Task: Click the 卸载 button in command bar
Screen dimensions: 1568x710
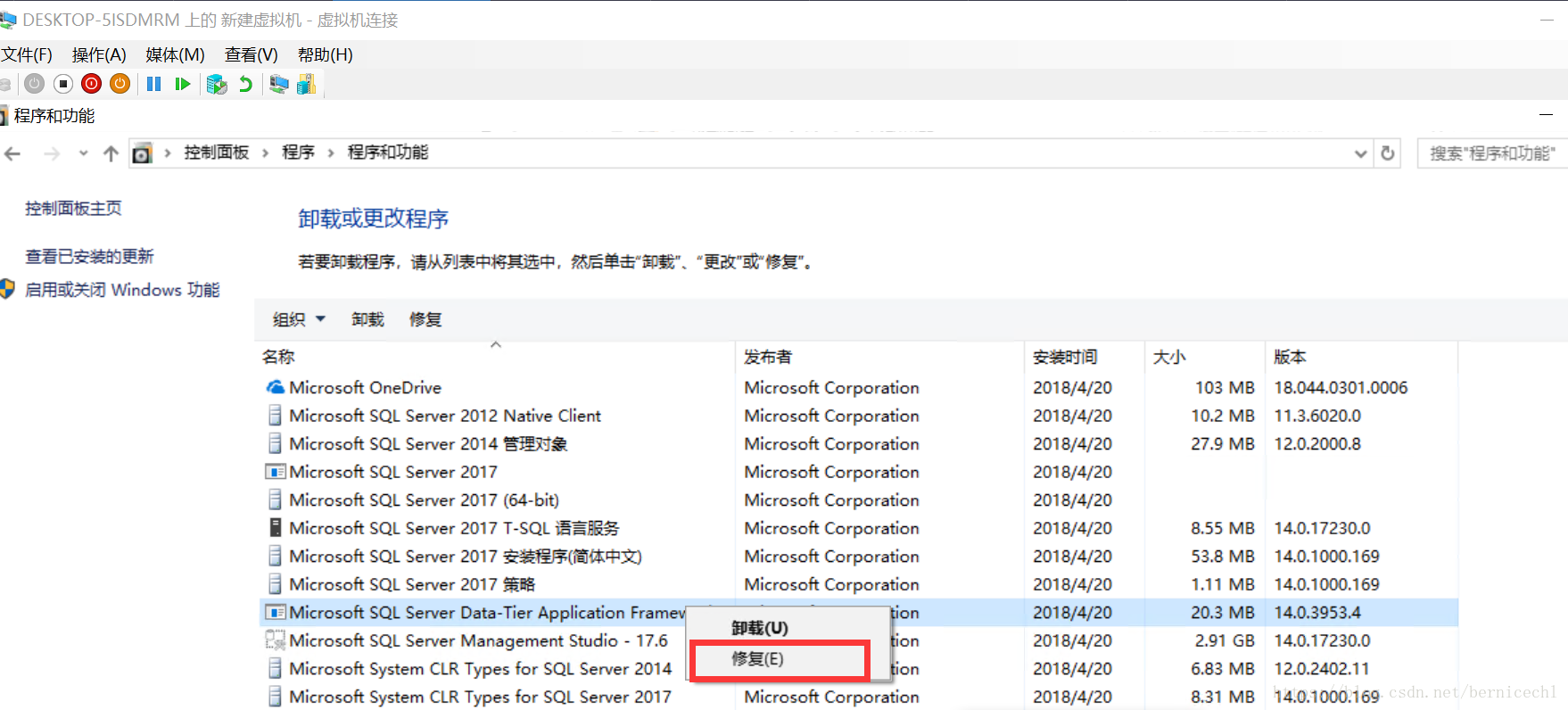Action: [x=367, y=319]
